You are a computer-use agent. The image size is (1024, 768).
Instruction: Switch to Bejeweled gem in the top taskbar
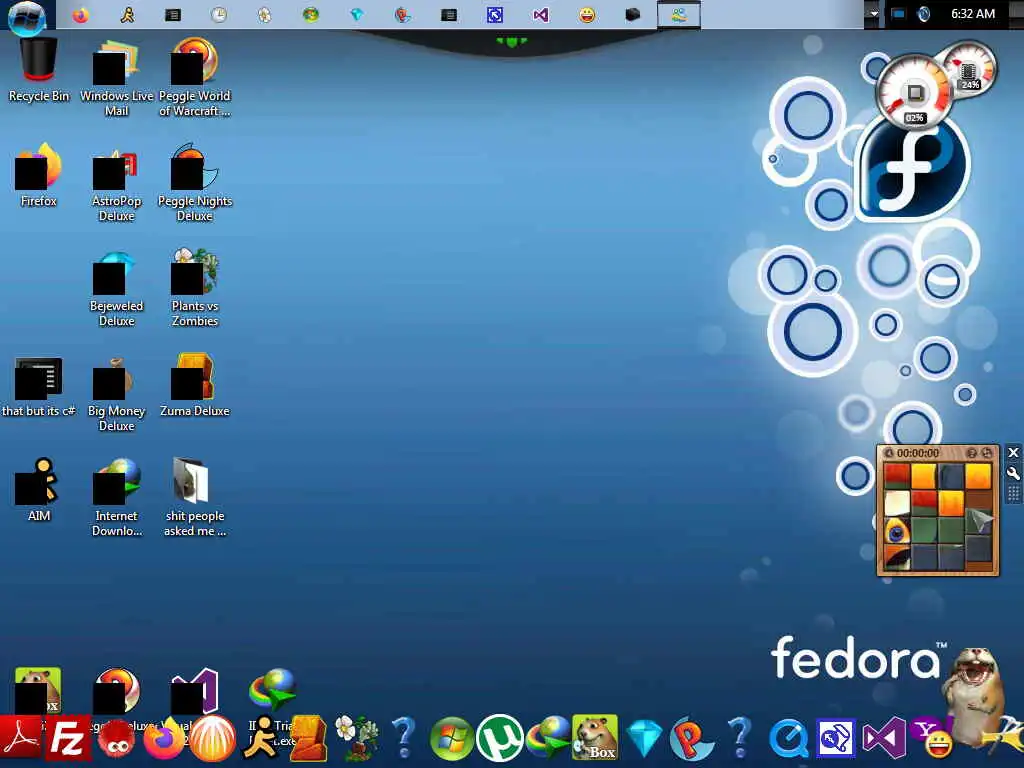point(357,14)
